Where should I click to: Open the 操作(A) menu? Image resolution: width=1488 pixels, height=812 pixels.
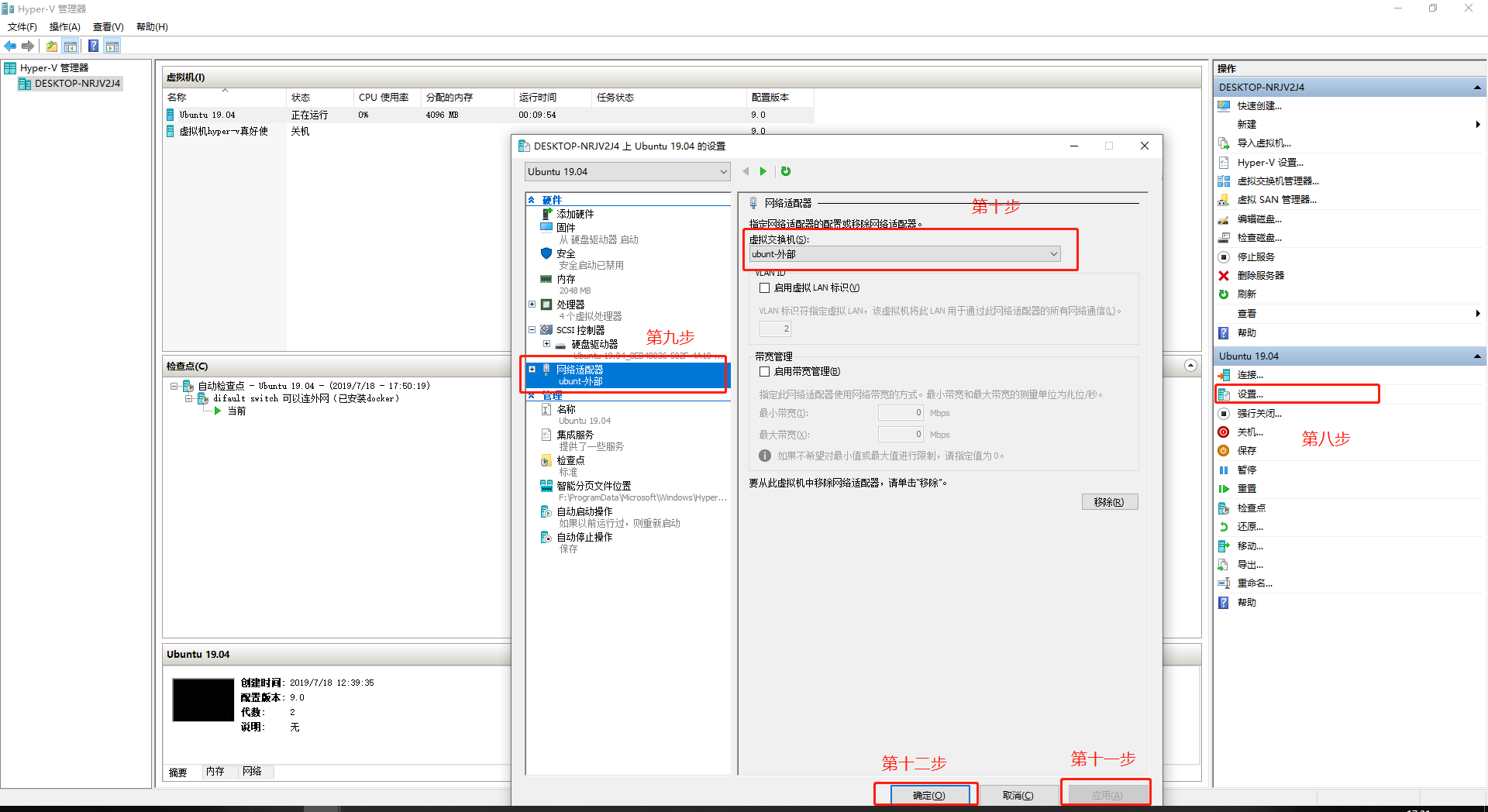(x=65, y=27)
